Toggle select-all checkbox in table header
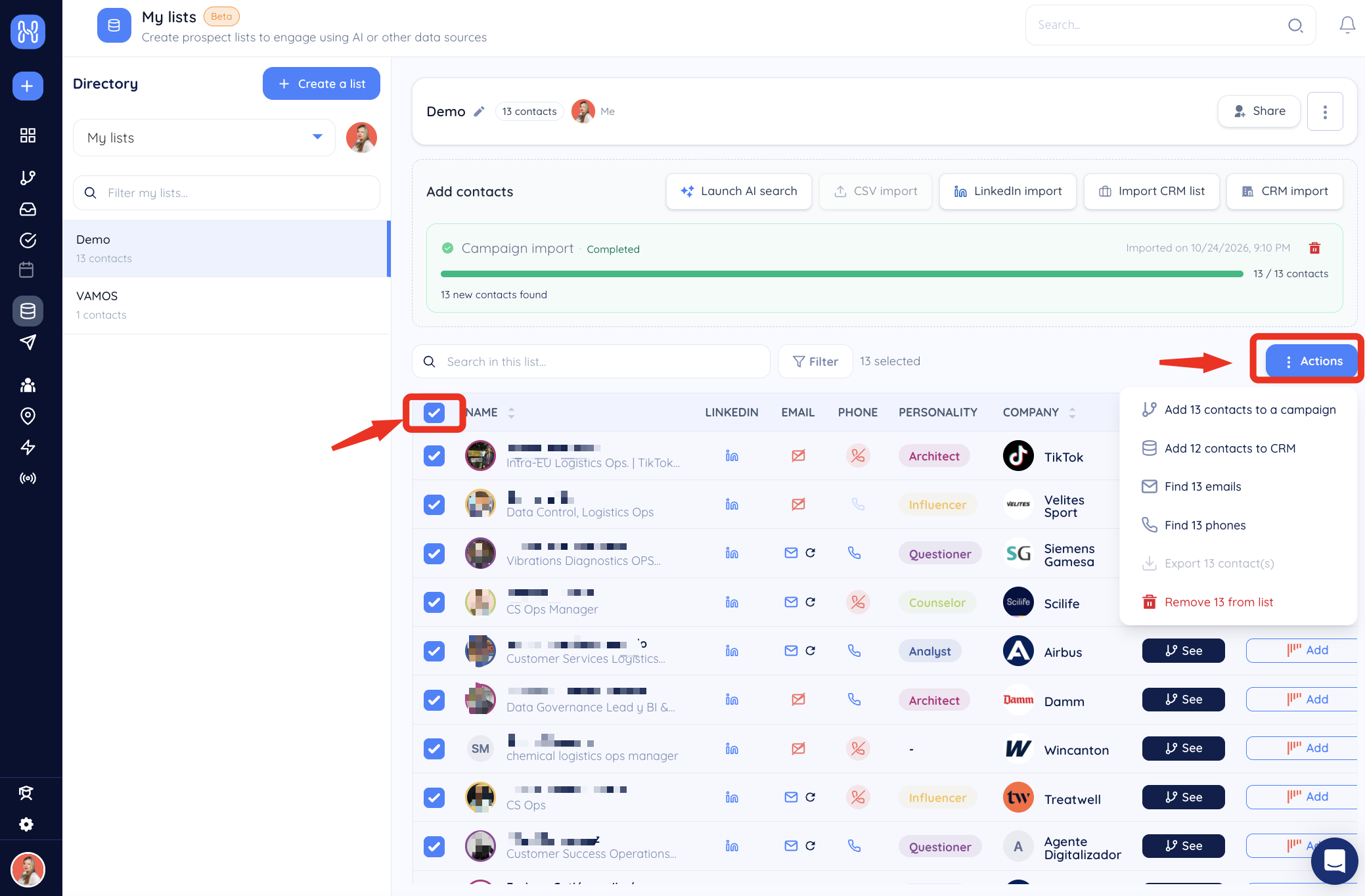 click(x=434, y=413)
